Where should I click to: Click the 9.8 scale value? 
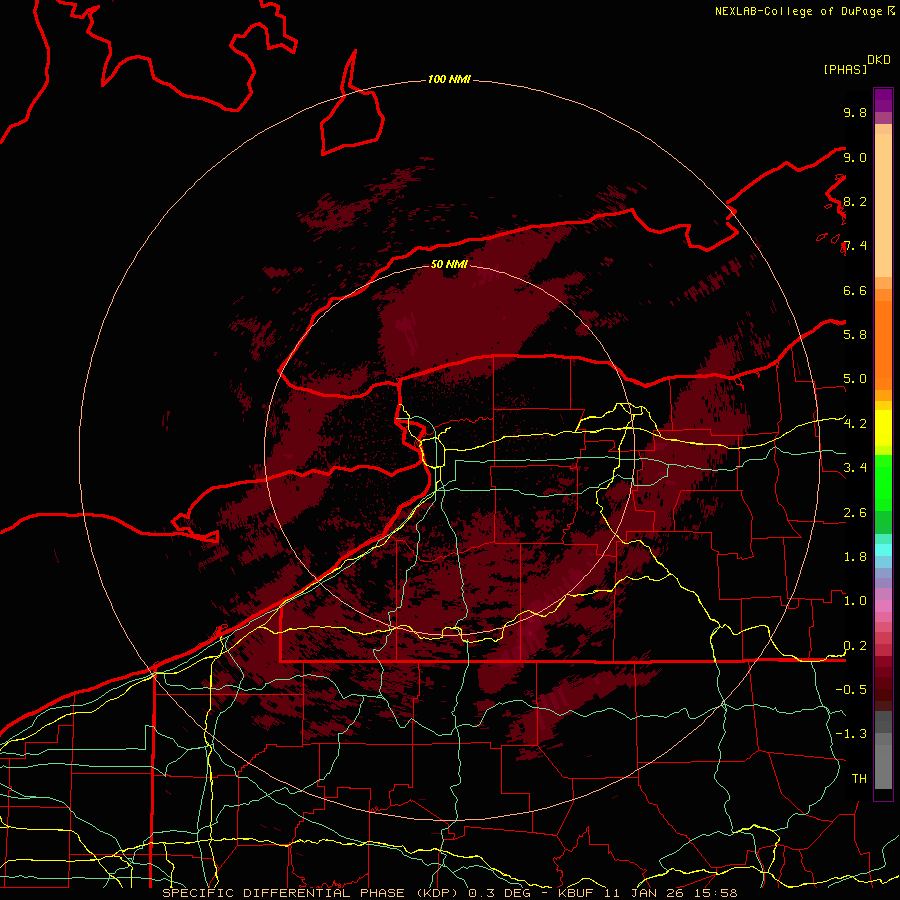point(855,112)
